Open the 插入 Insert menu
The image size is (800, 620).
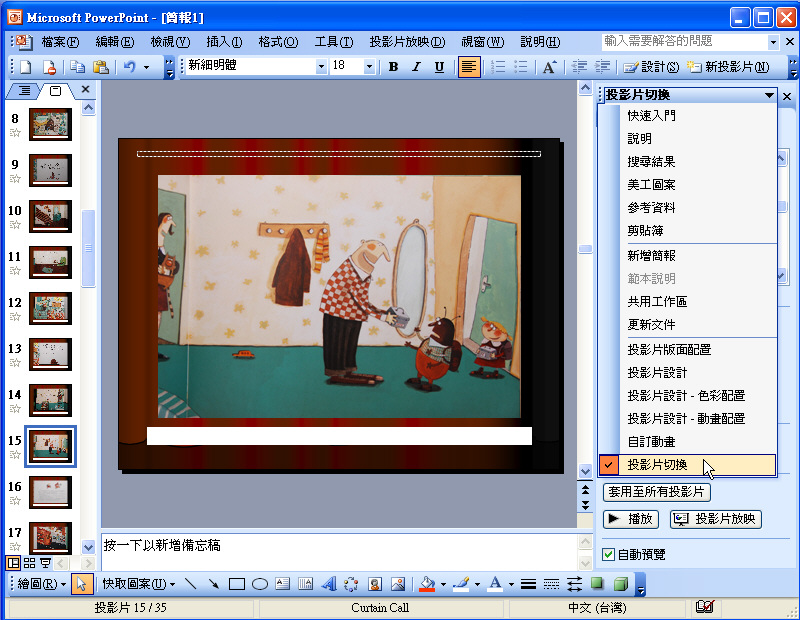pyautogui.click(x=224, y=42)
